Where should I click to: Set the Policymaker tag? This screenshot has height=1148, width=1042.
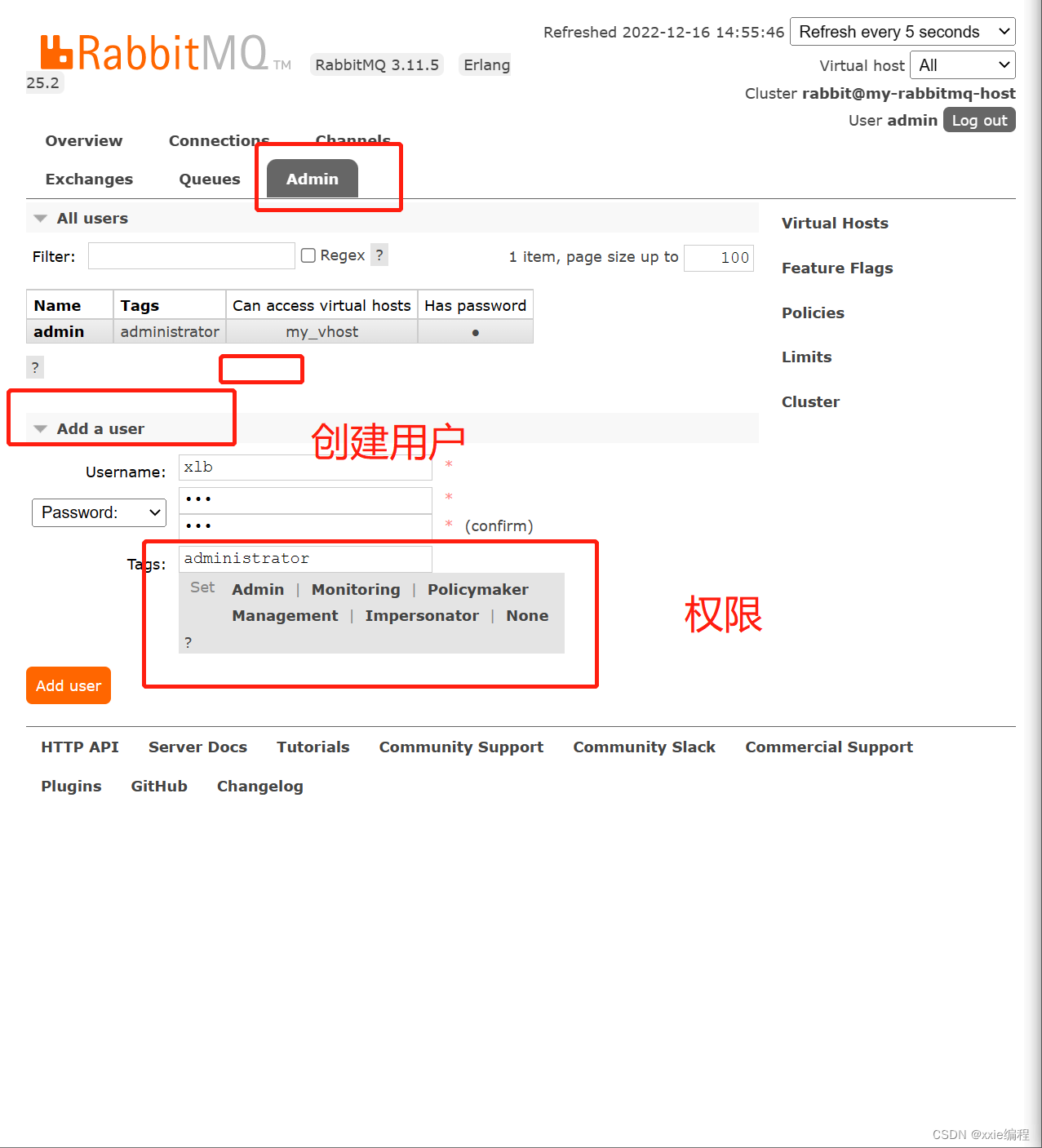(478, 589)
